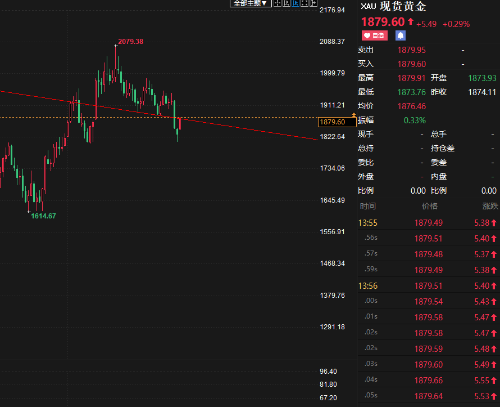Click the +0.29% change percentage
Viewport: 500px width, 407px height.
456,24
